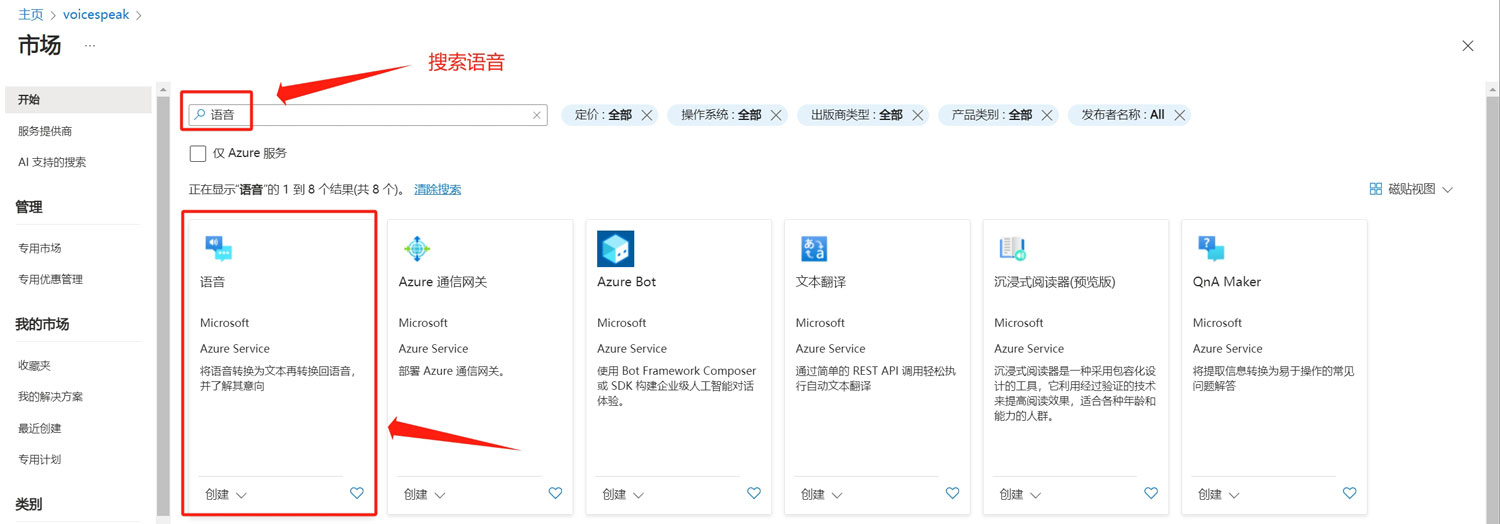The height and width of the screenshot is (524, 1500).
Task: Open the Azure 通信网关 card title
Action: click(x=443, y=282)
